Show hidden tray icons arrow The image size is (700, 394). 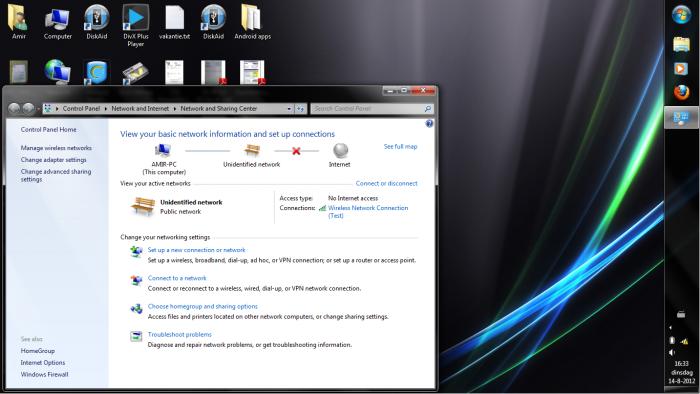point(671,328)
